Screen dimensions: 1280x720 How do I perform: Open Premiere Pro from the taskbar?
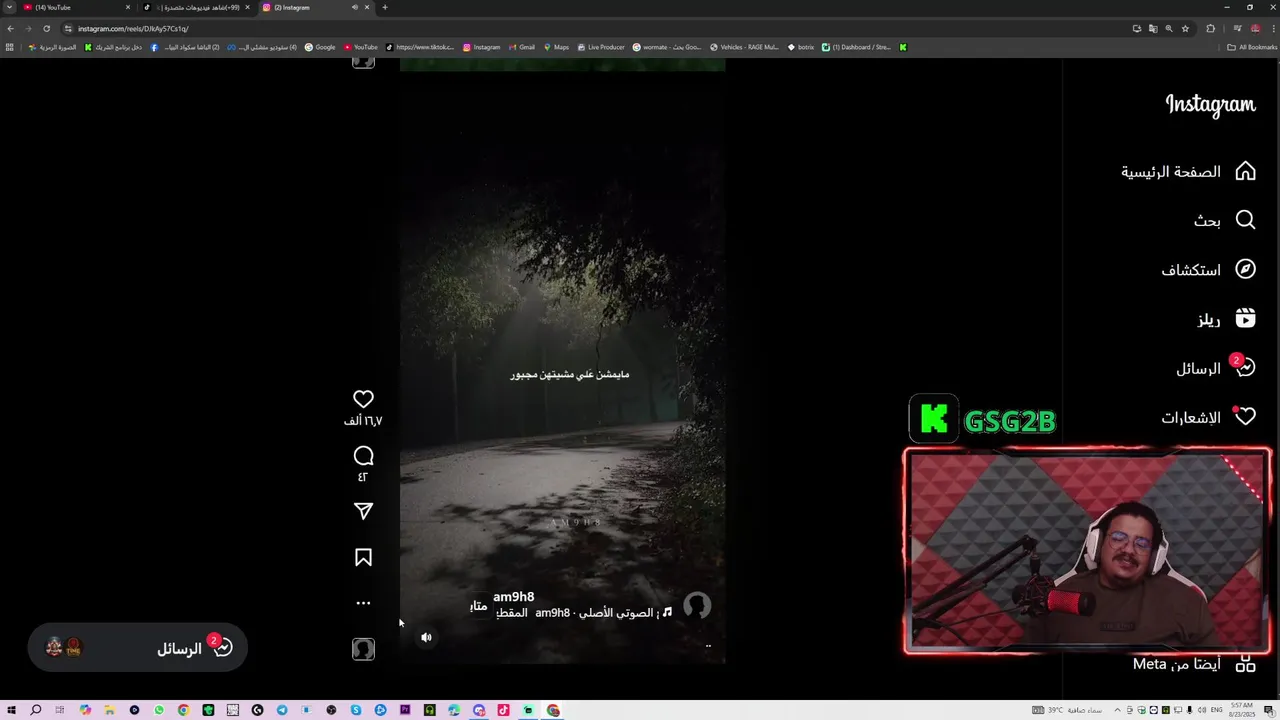[x=405, y=710]
